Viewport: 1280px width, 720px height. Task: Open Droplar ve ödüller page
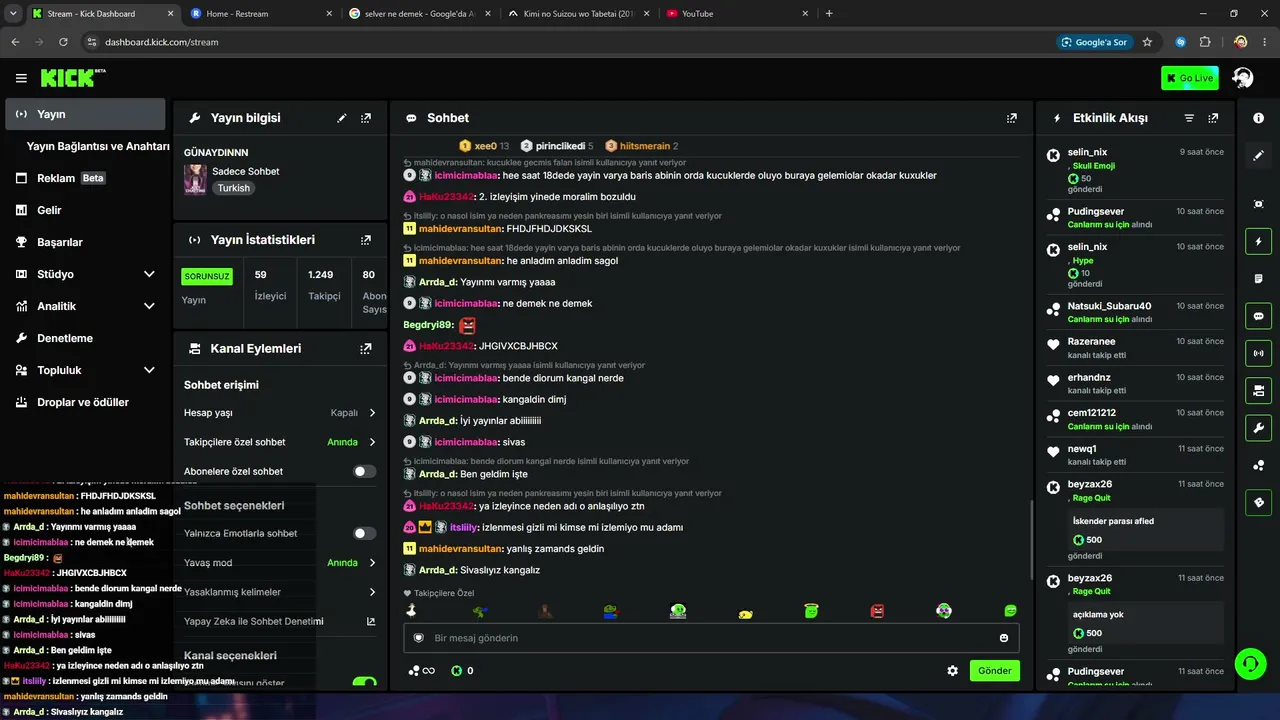point(85,402)
